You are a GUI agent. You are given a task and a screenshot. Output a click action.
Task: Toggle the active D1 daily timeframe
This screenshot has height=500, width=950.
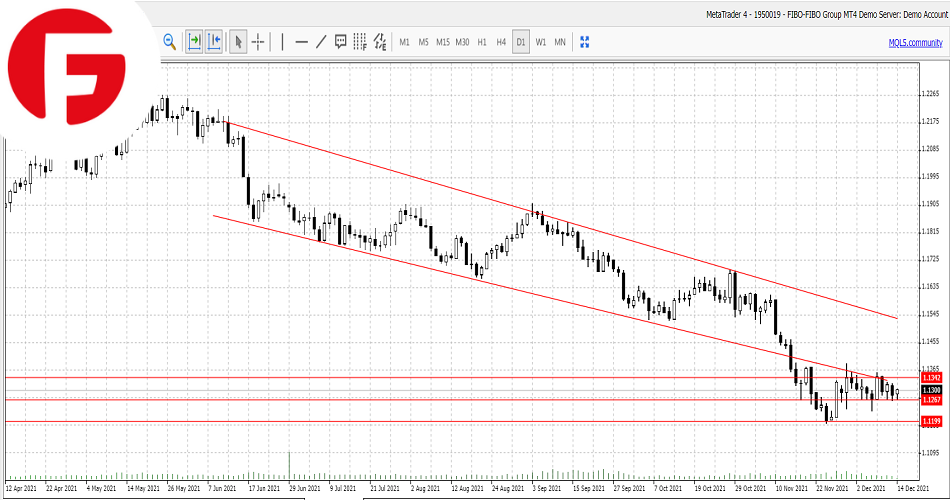click(x=521, y=42)
